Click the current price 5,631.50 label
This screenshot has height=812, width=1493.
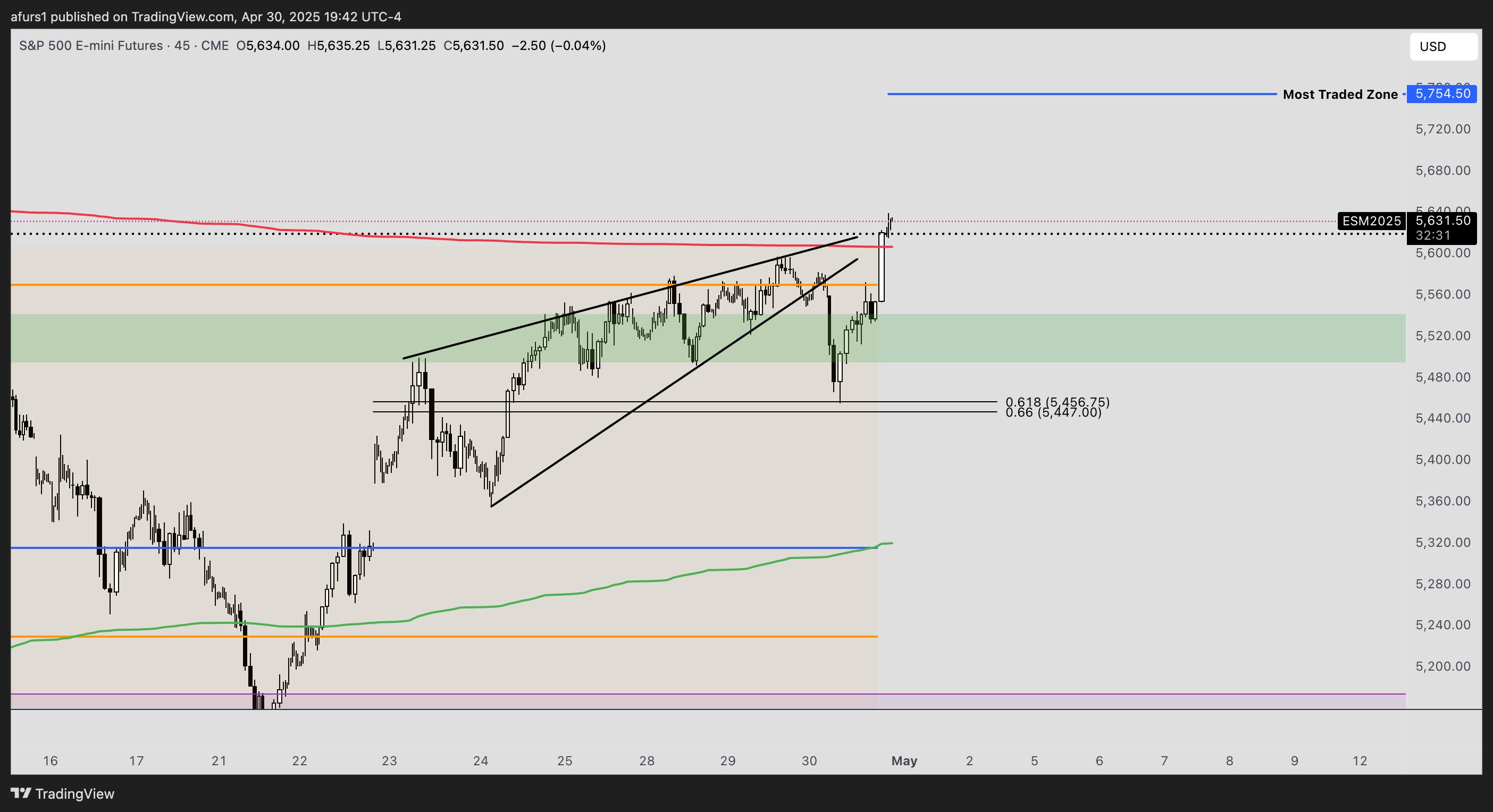pyautogui.click(x=1442, y=220)
